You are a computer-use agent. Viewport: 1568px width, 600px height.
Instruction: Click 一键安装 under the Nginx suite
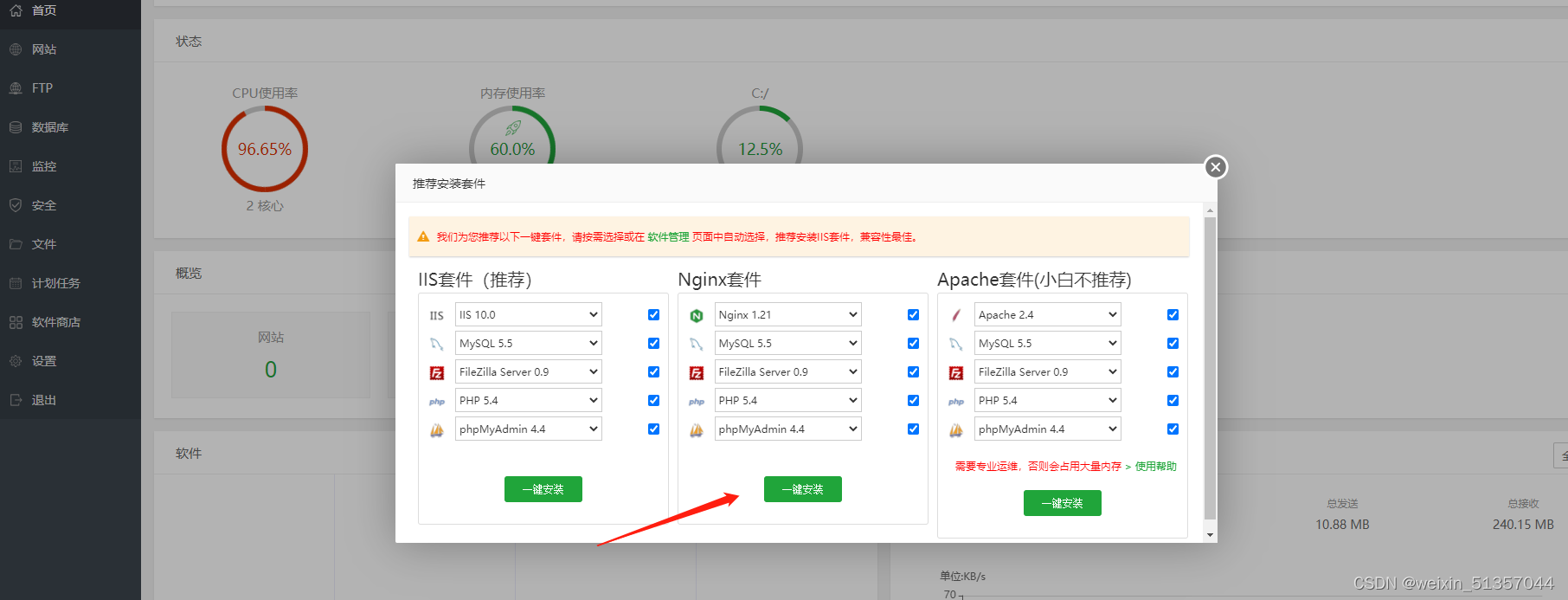coord(803,489)
